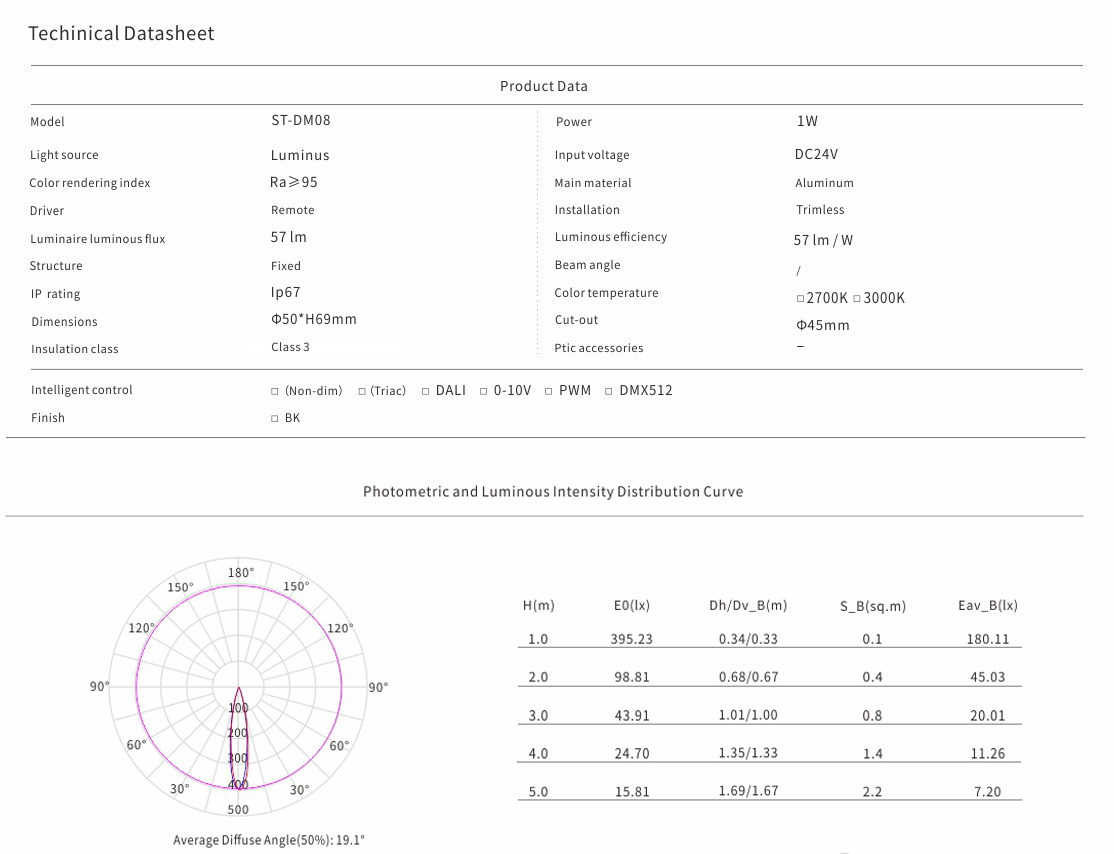Screen dimensions: 1114x854
Task: Select the 0-10V dimming checkbox
Action: coord(484,391)
